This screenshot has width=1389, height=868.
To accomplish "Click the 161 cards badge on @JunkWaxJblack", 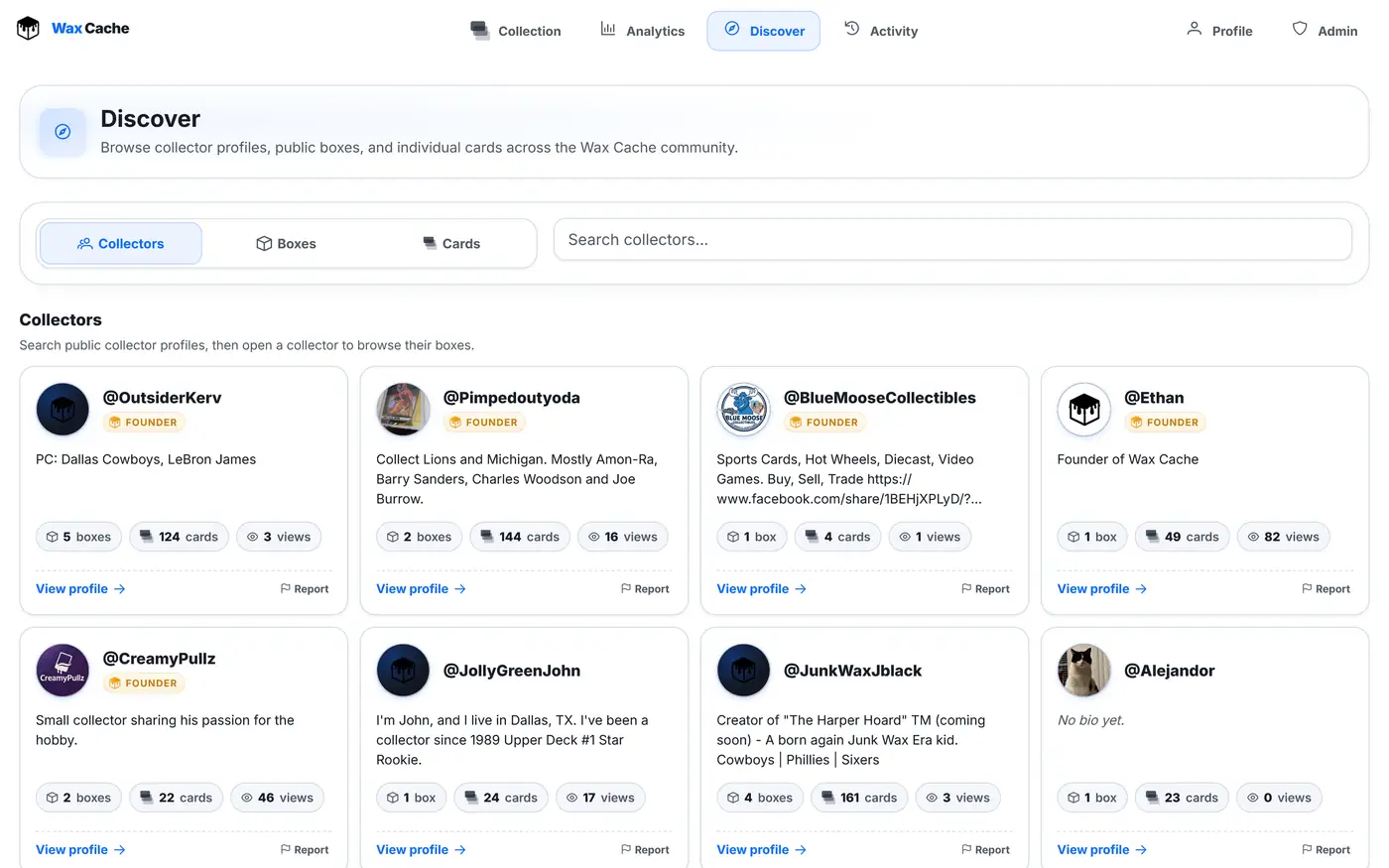I will tap(859, 798).
